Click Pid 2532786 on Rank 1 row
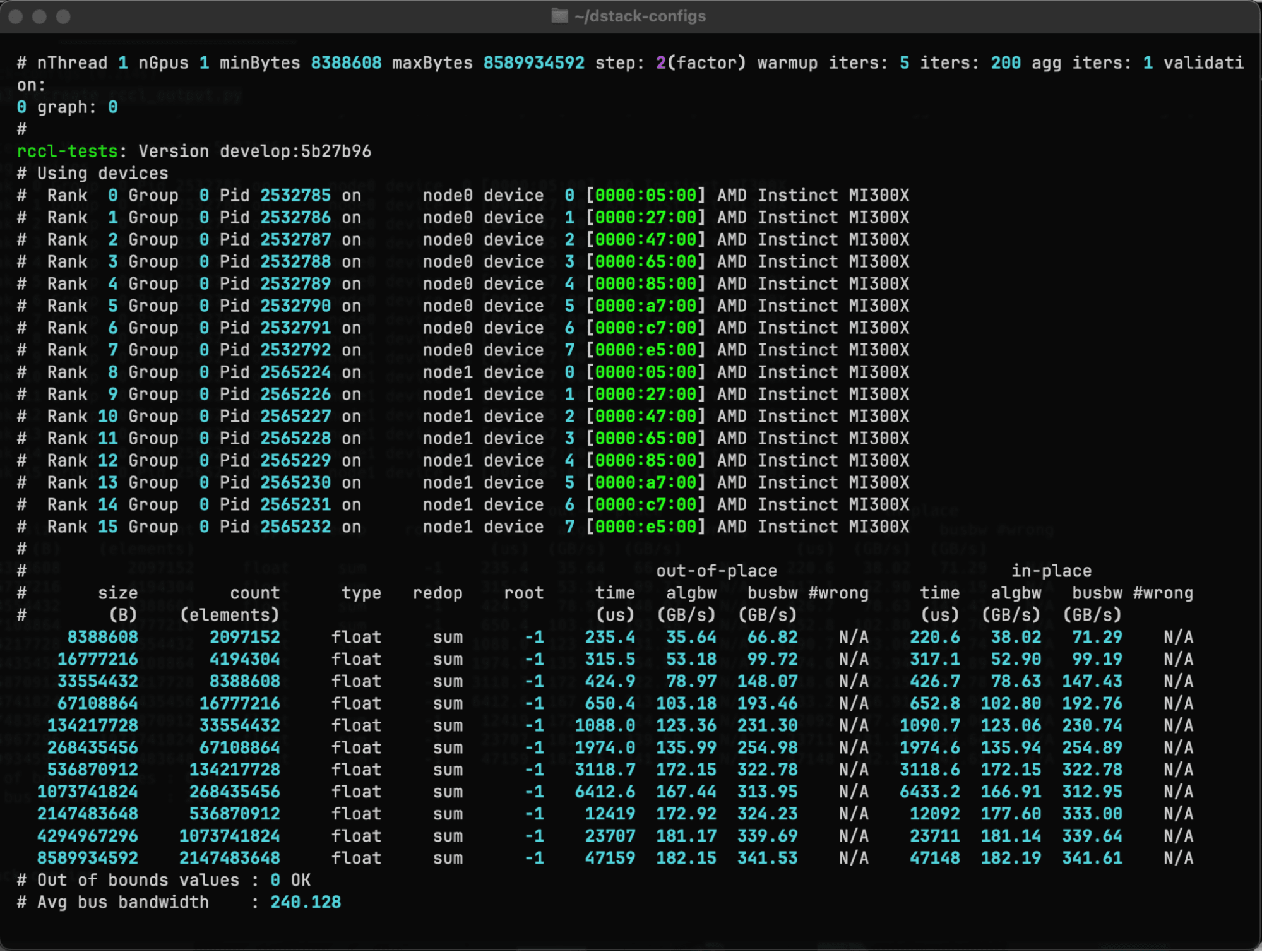 point(295,218)
